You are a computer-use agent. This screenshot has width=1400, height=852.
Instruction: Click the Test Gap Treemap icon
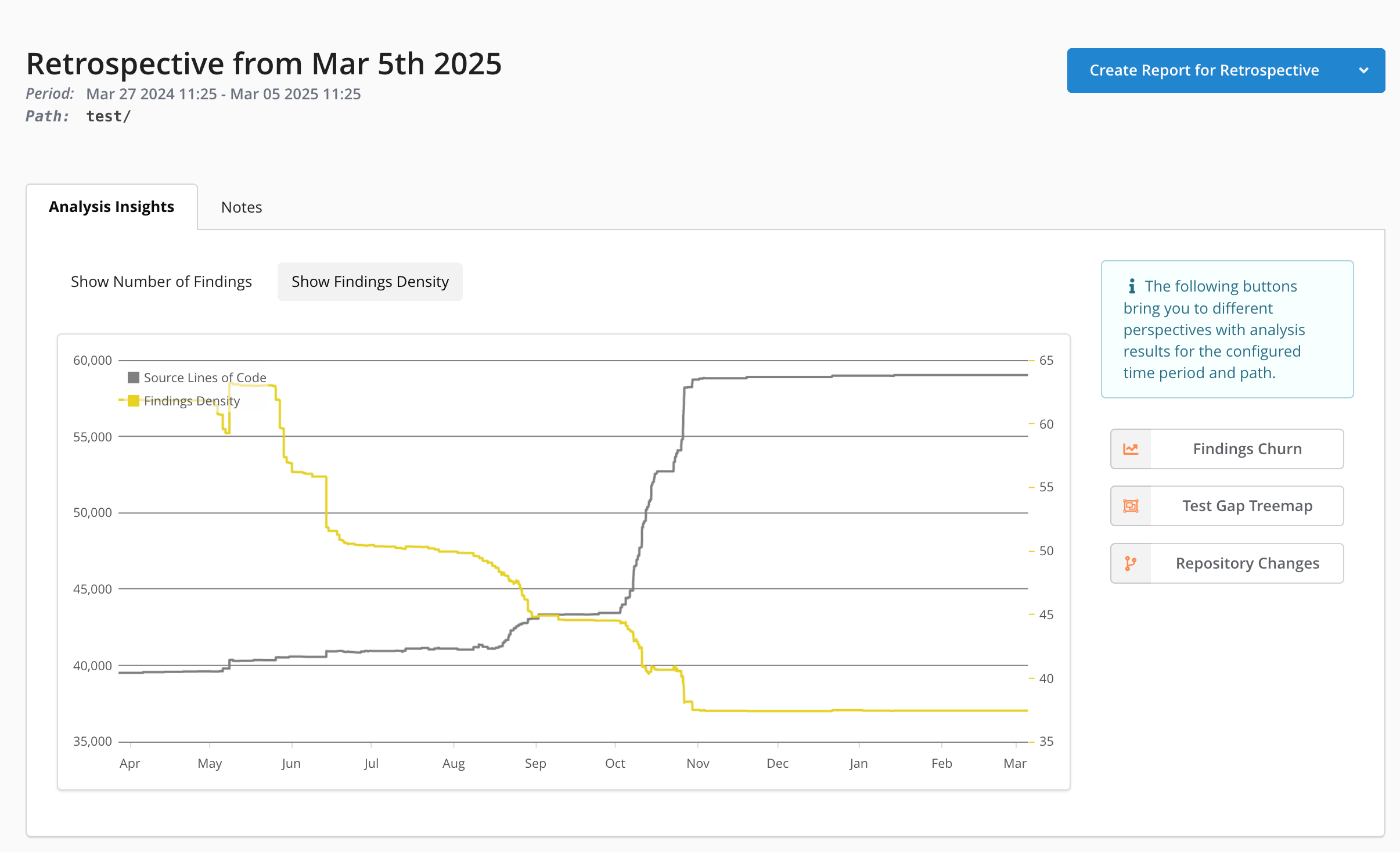point(1131,506)
